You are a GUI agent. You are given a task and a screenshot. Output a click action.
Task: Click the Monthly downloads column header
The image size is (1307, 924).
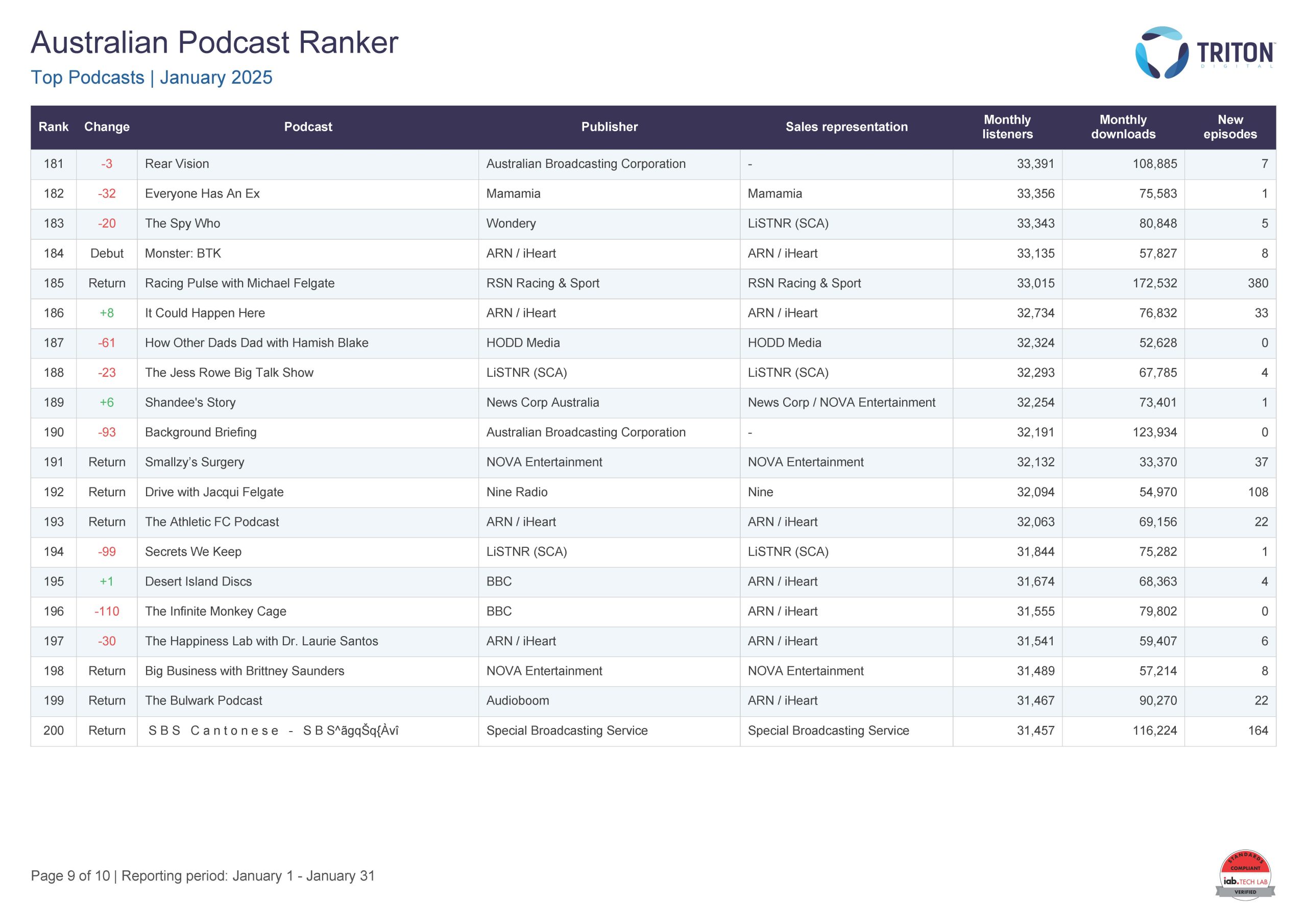[1123, 127]
